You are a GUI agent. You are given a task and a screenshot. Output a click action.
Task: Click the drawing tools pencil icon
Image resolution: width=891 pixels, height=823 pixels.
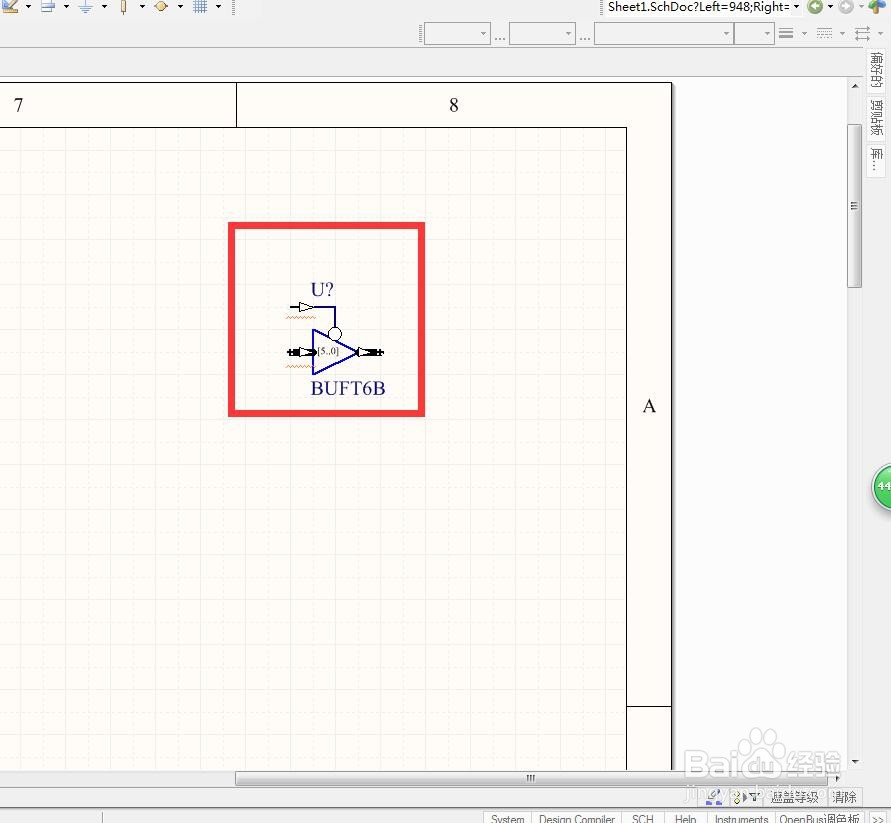[10, 6]
